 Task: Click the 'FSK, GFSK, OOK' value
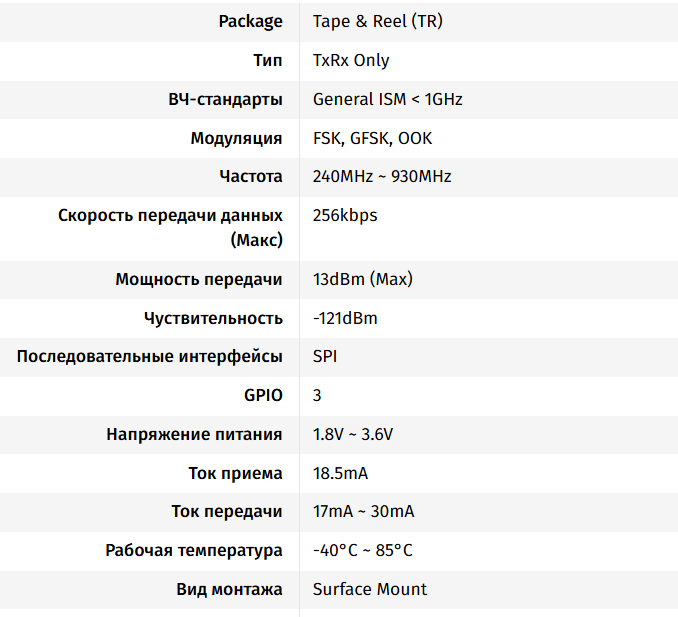(x=372, y=138)
